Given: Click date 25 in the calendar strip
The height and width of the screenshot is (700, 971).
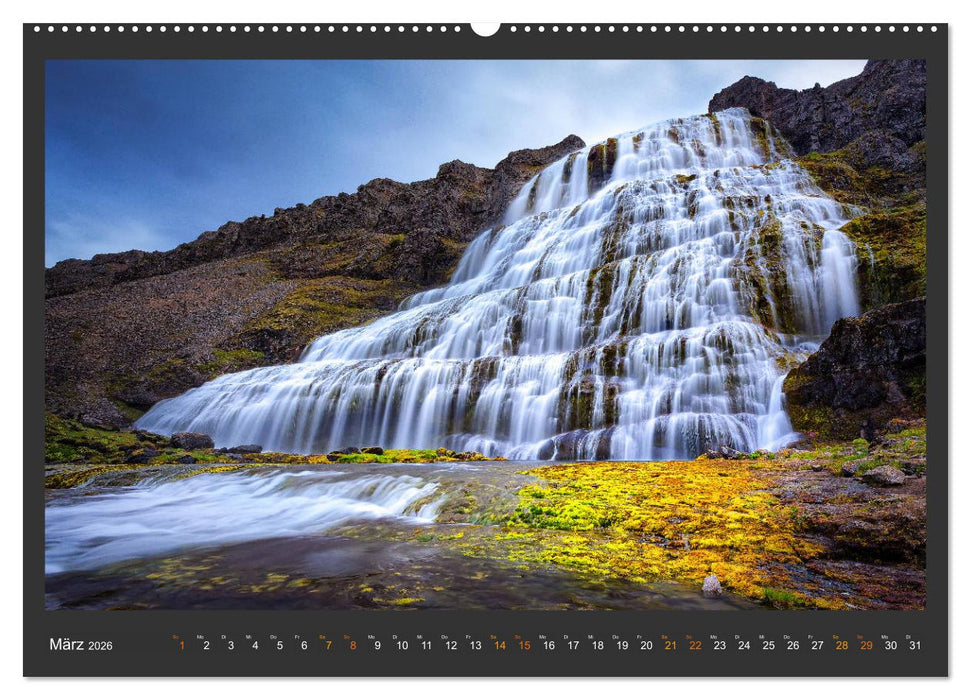Looking at the screenshot, I should [x=771, y=648].
